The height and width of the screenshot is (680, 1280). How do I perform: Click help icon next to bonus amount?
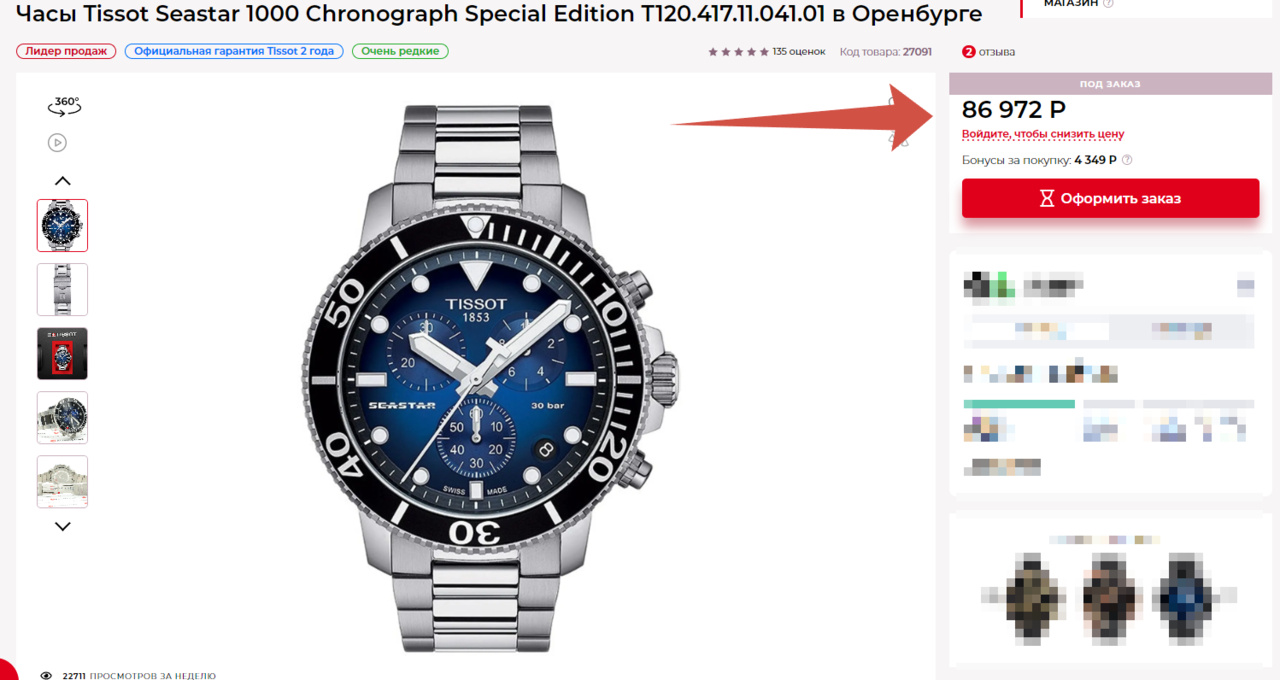(x=1127, y=160)
